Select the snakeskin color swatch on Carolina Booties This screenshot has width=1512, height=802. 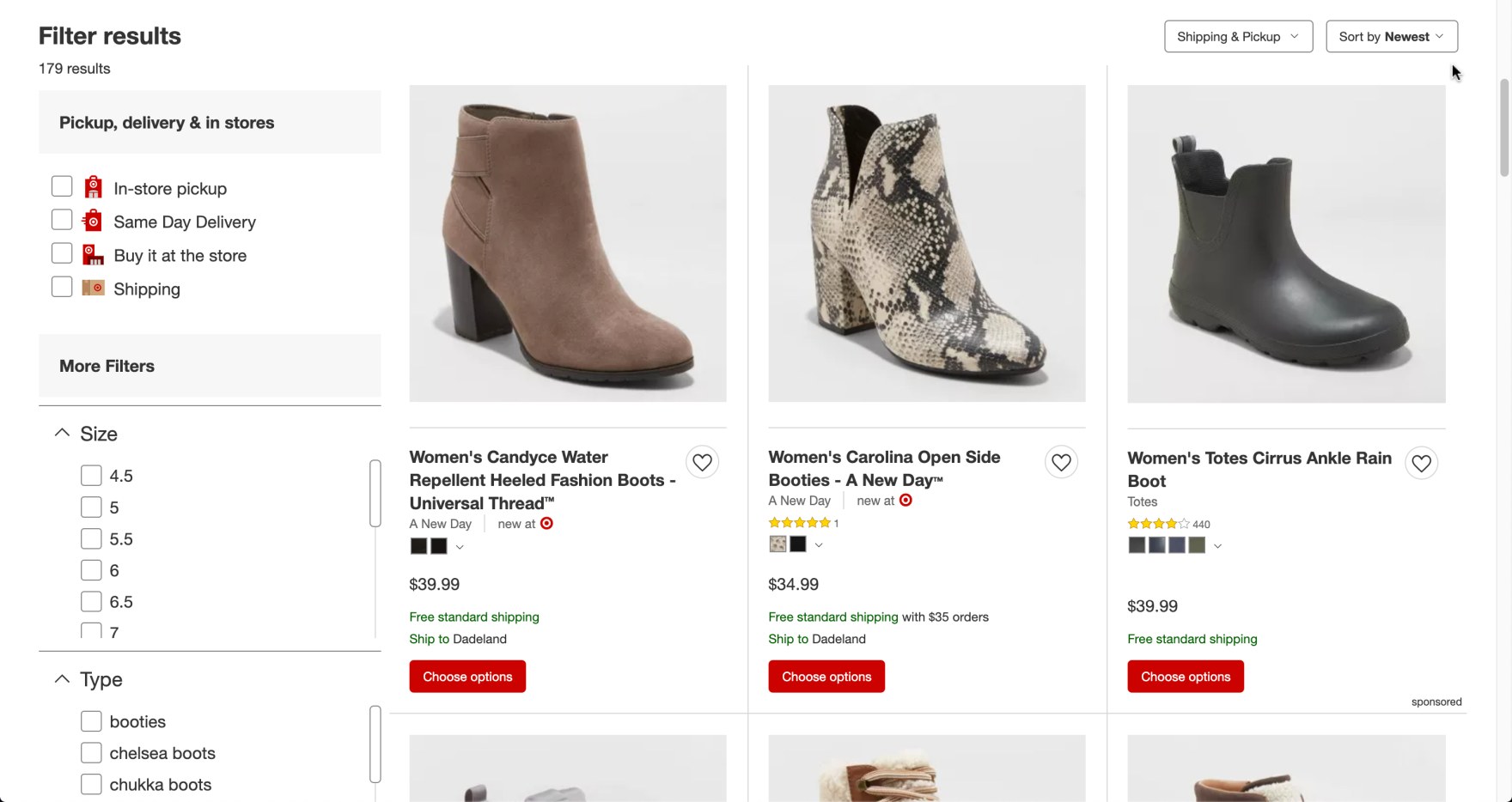pos(777,544)
